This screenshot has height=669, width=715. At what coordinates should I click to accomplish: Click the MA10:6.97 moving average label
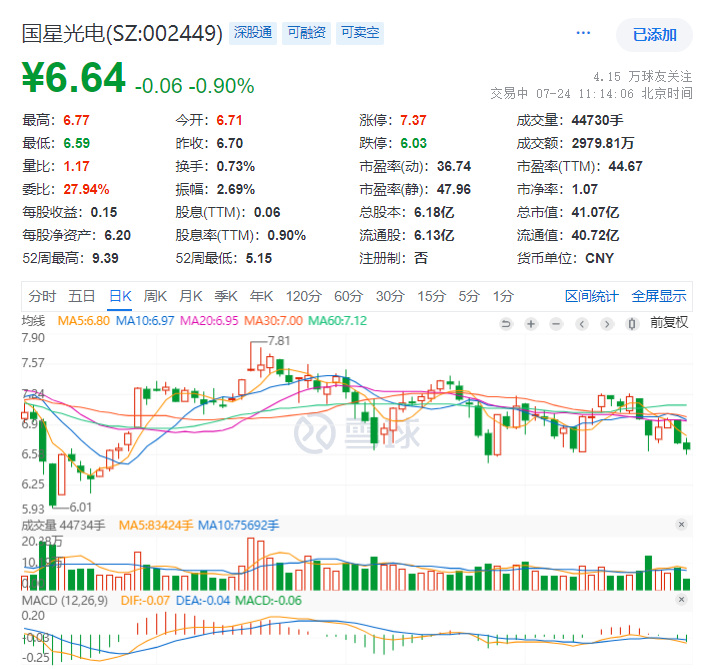[x=145, y=321]
